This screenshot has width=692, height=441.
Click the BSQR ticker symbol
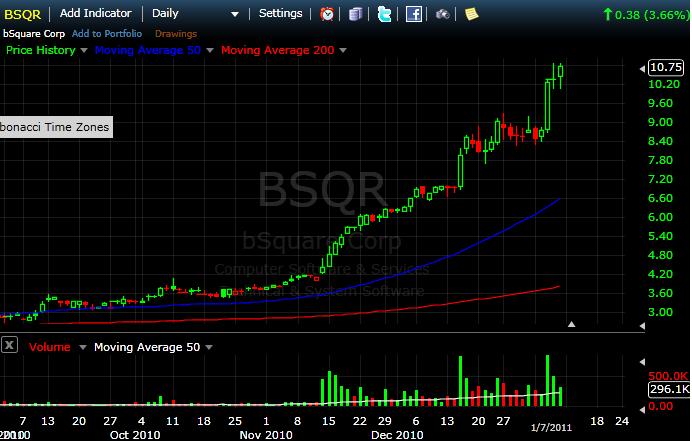(23, 15)
